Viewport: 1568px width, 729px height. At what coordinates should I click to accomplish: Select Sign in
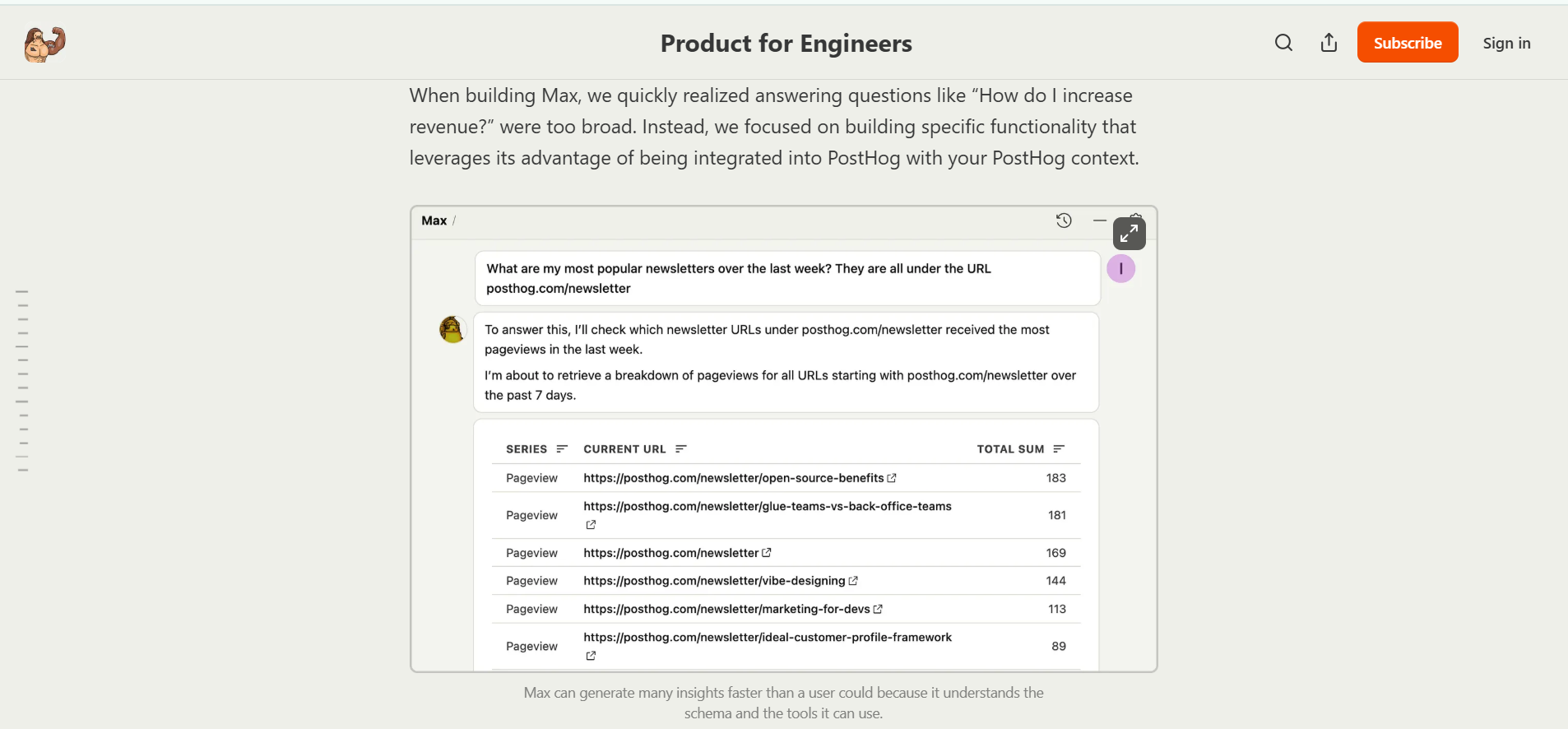tap(1506, 43)
